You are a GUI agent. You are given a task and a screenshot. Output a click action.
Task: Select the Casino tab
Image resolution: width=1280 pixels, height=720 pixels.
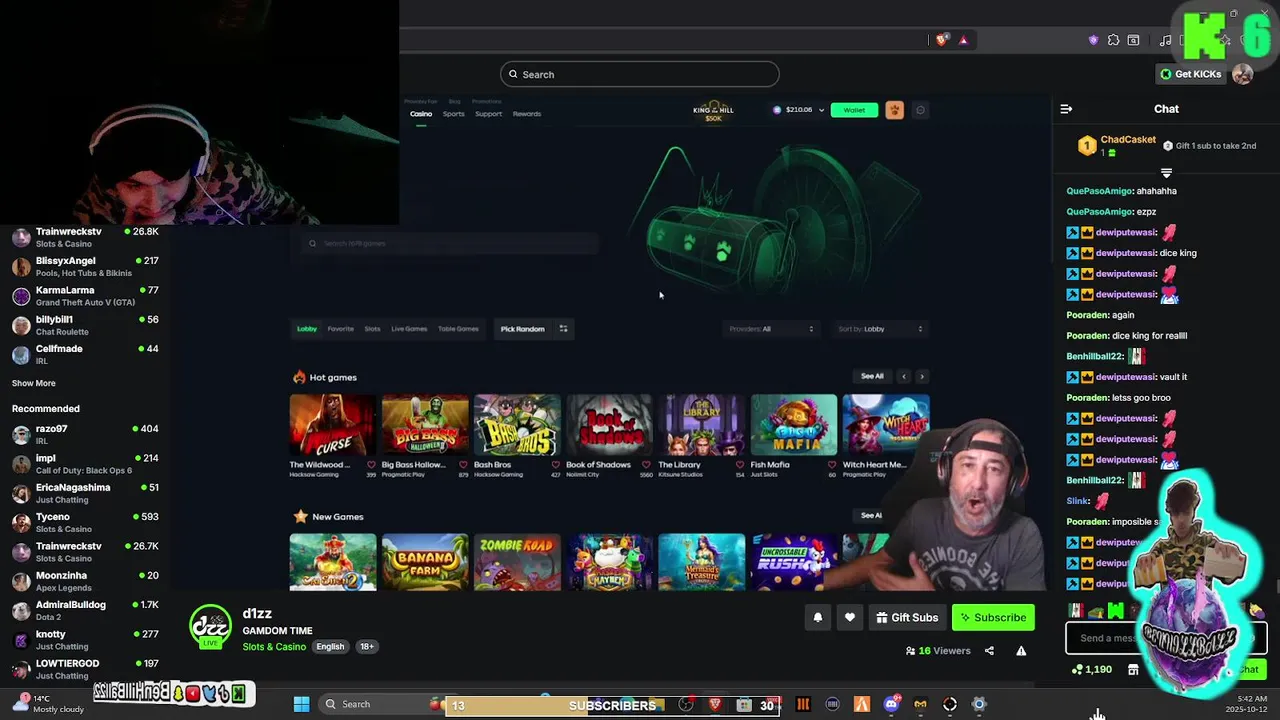point(421,114)
